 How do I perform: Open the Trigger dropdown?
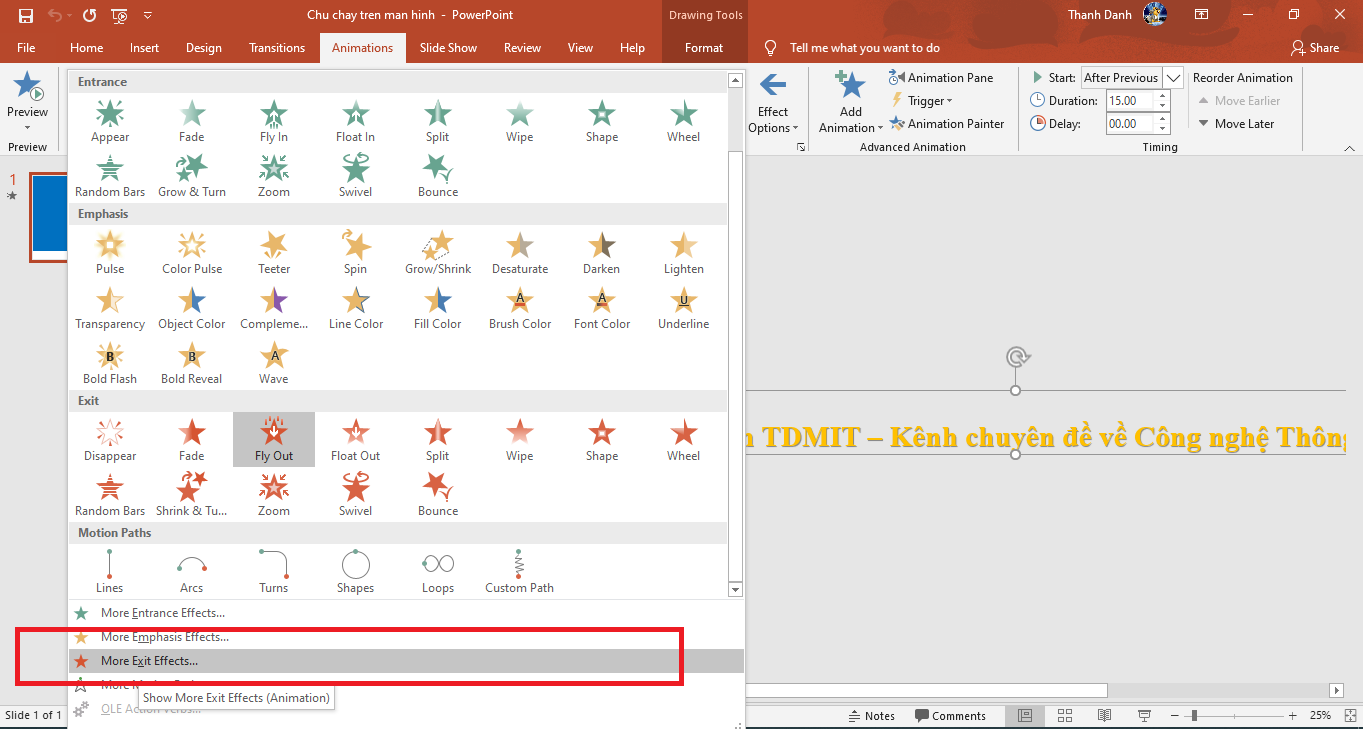point(923,100)
